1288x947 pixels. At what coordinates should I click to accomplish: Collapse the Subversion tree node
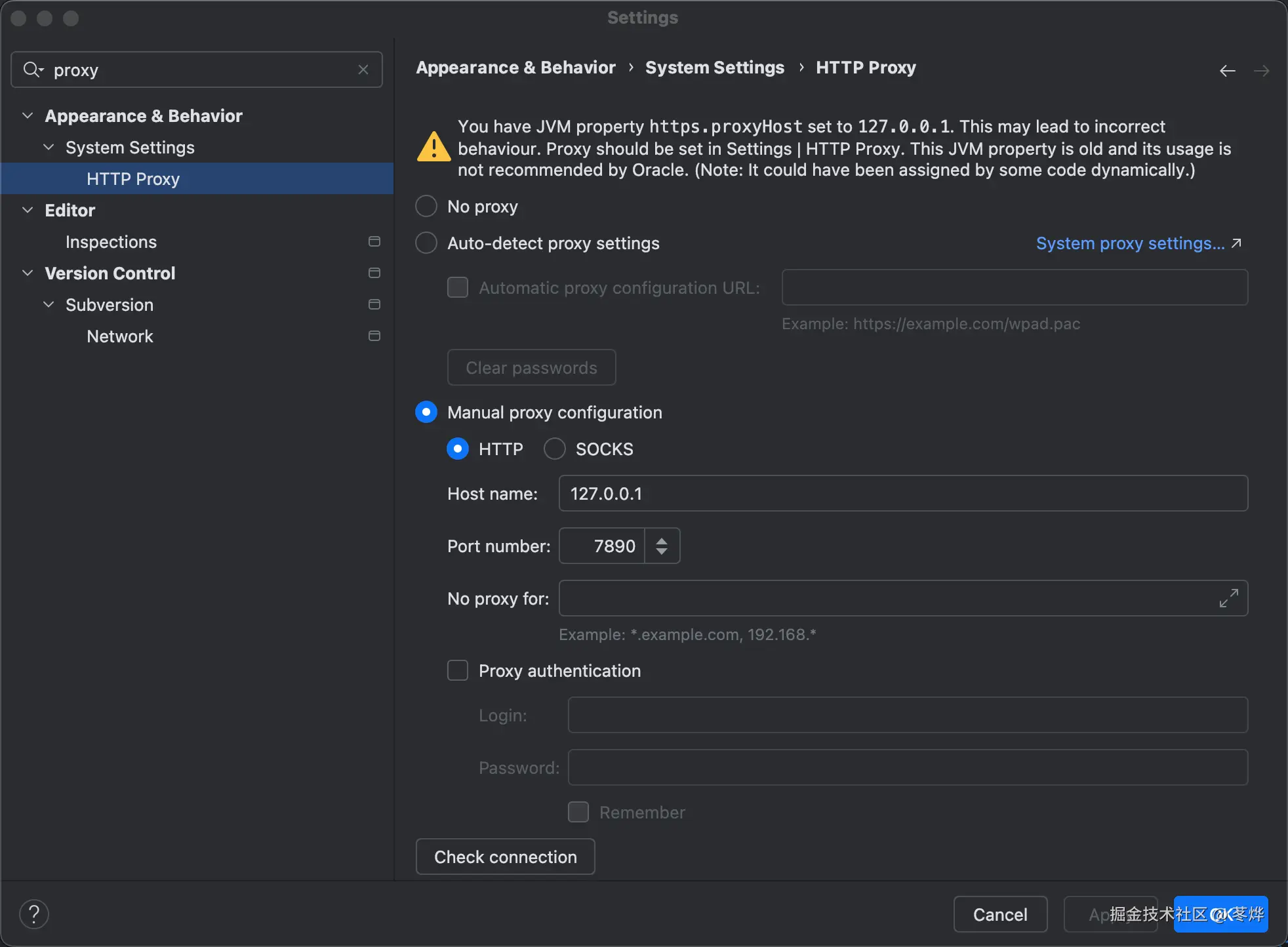pos(49,305)
